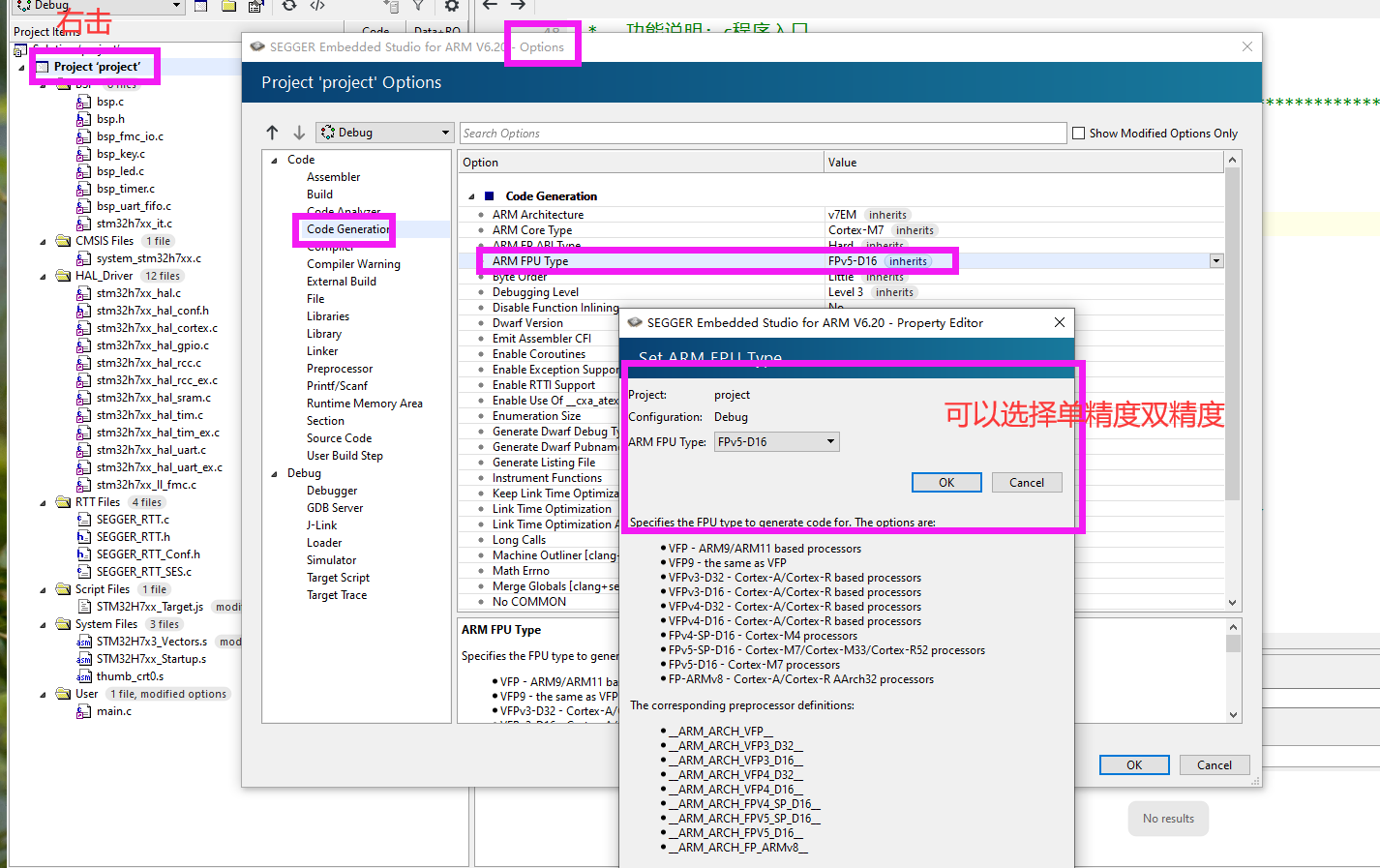Click OK in the Property Editor dialog
The width and height of the screenshot is (1380, 868).
(946, 482)
